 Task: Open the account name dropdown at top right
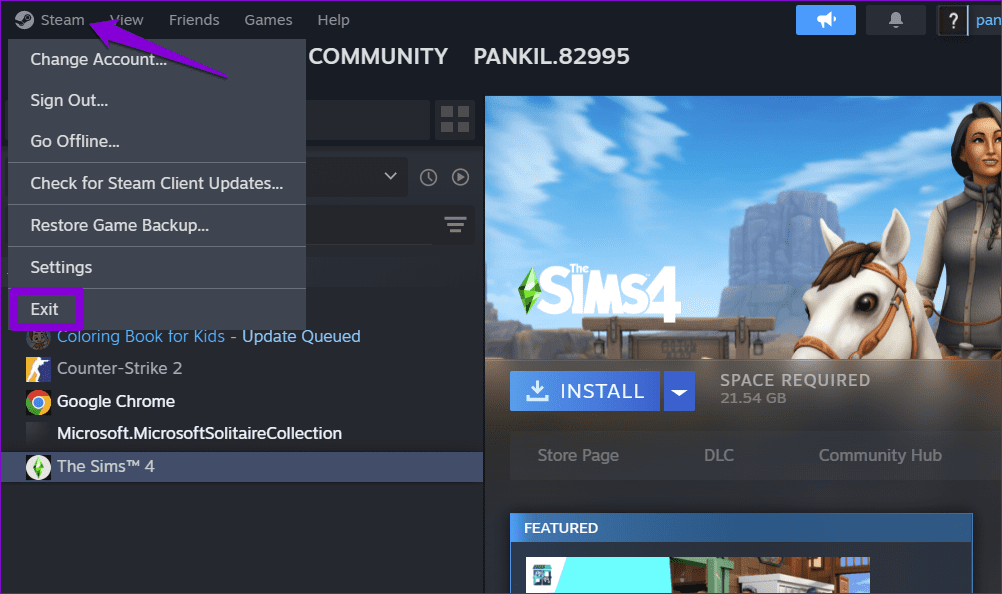tap(987, 20)
